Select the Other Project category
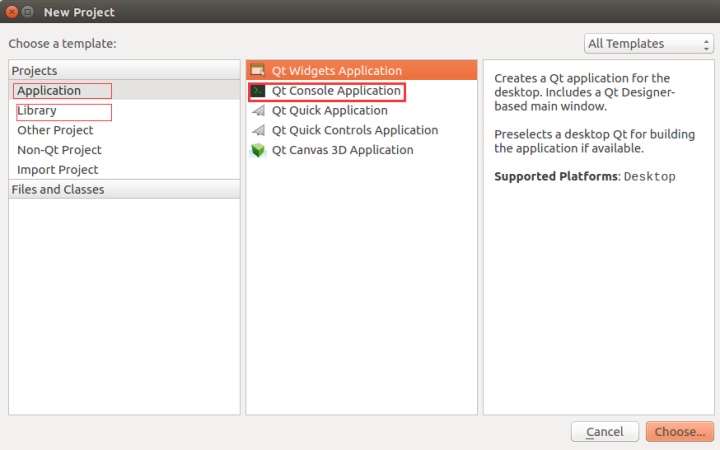720x450 pixels. point(124,130)
